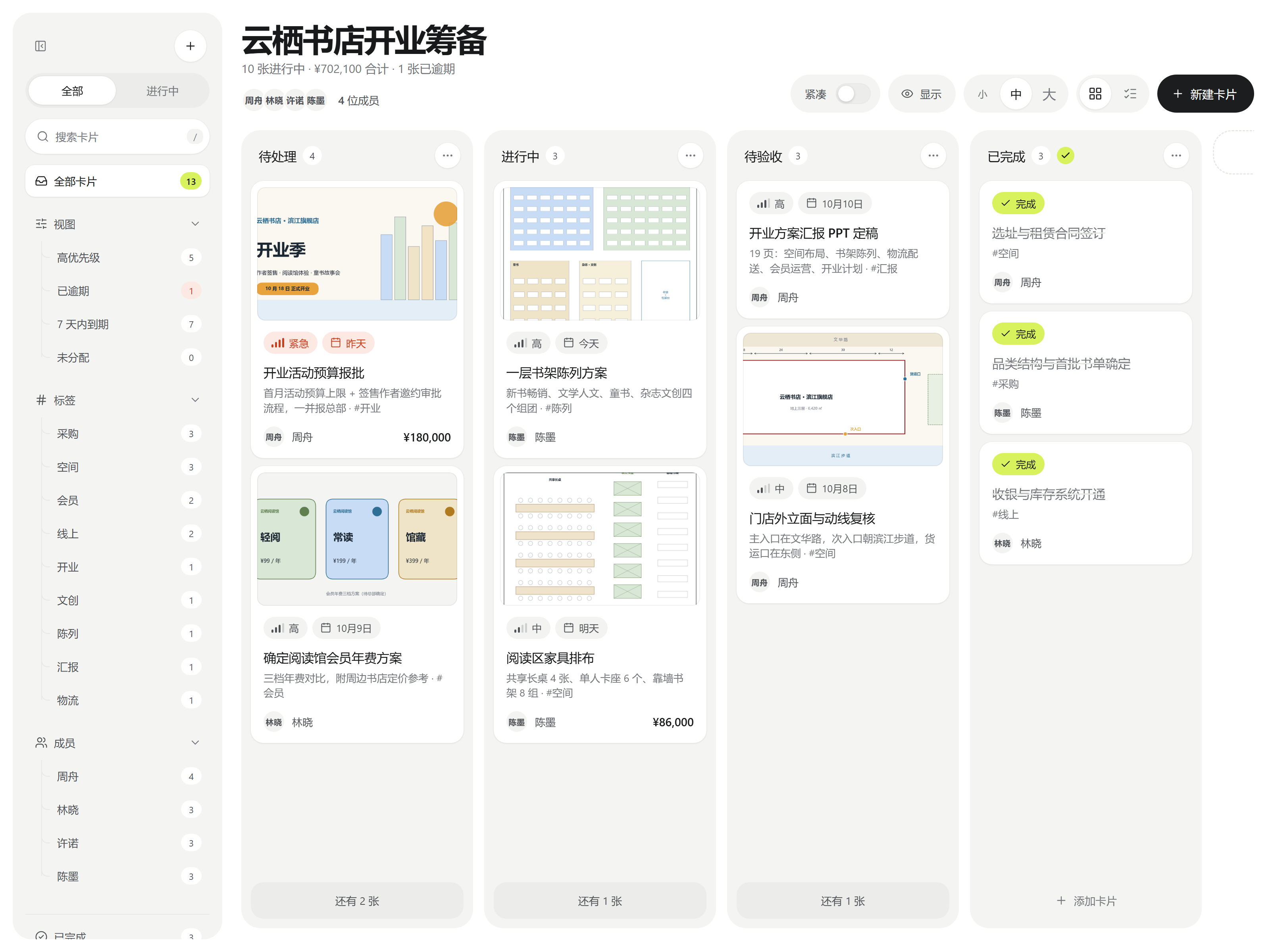Click the green check badge beside 已完成

coord(1066,155)
